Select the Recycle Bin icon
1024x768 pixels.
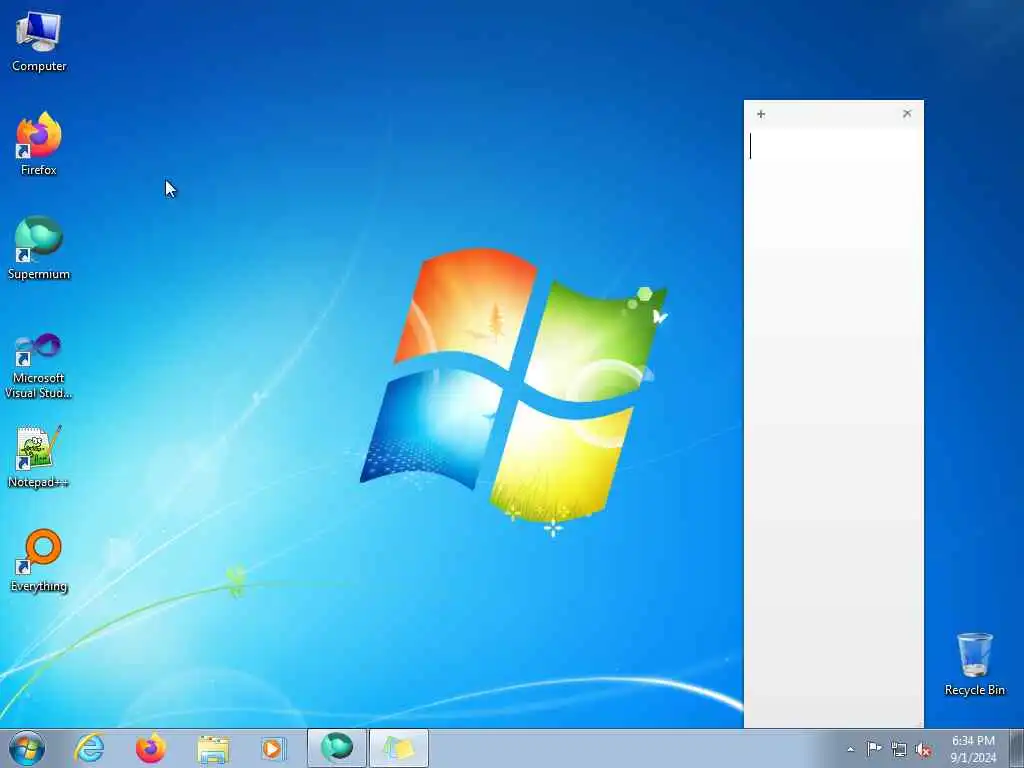[x=974, y=664]
